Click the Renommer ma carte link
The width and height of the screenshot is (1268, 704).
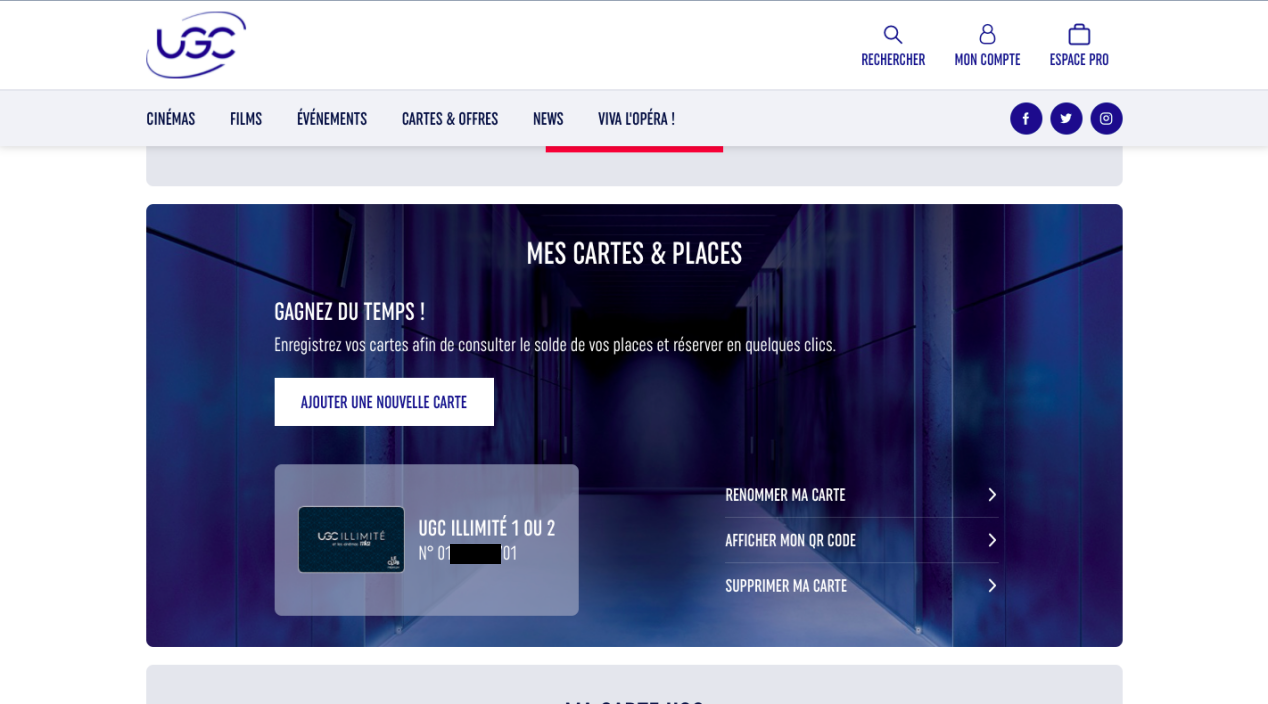tap(785, 495)
